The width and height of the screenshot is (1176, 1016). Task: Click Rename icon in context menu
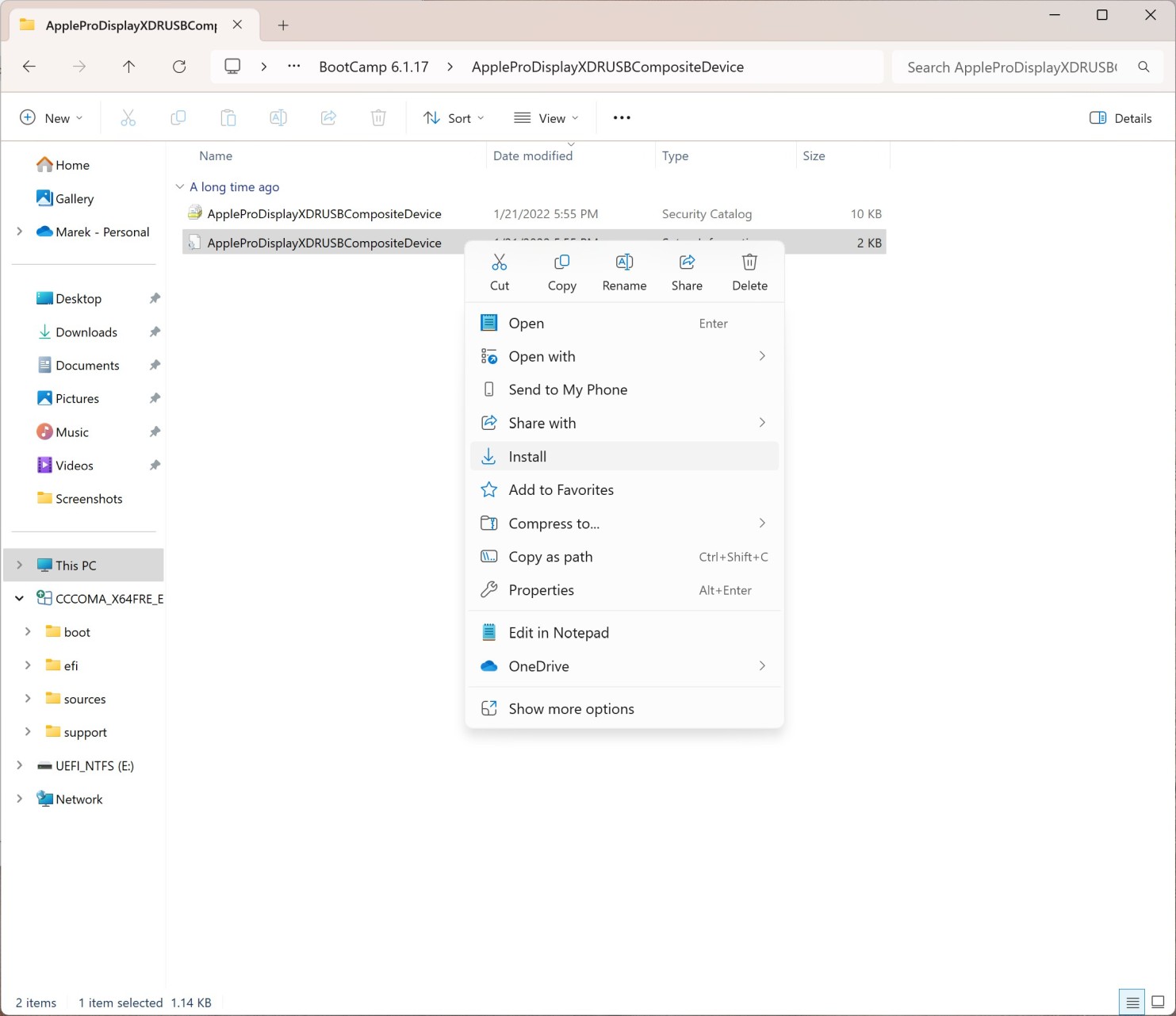(x=624, y=262)
